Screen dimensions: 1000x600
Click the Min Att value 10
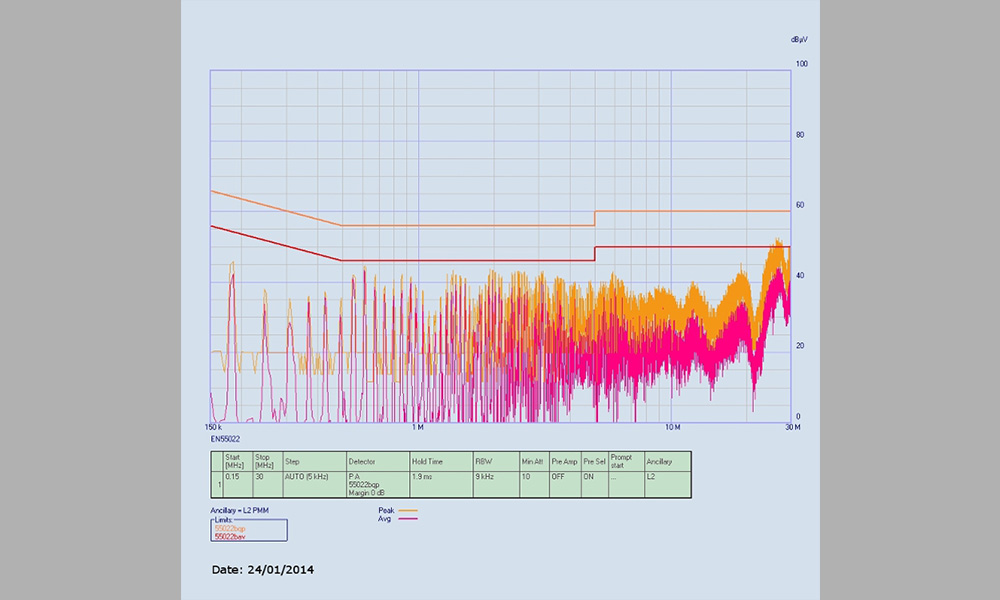(x=526, y=477)
